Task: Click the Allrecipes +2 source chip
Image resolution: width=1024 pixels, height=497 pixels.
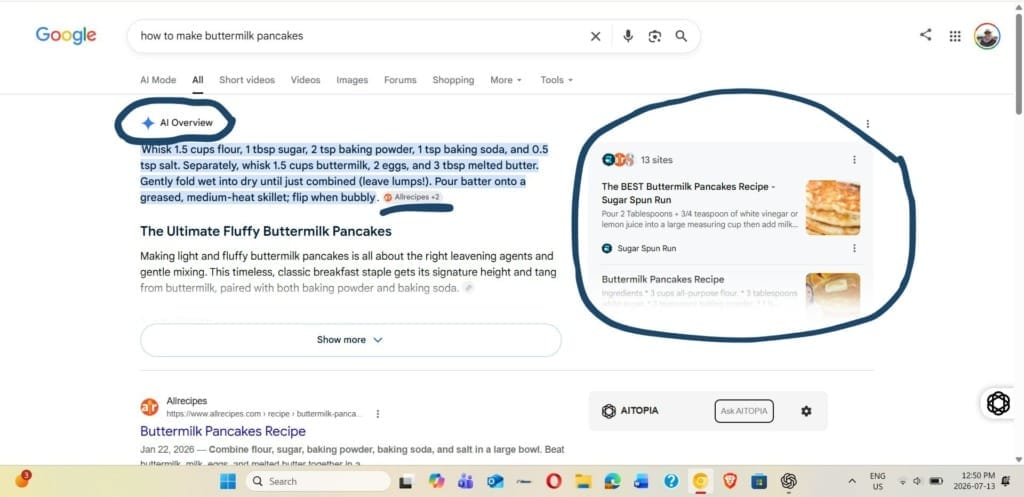Action: 413,197
